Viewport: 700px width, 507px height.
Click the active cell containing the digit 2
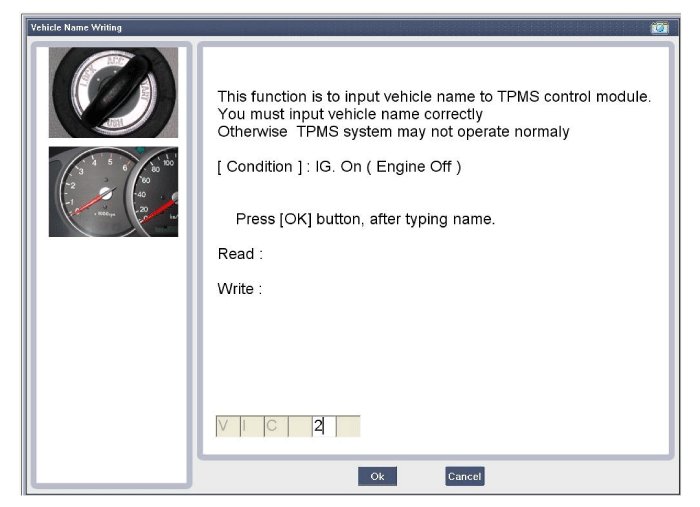[x=323, y=426]
